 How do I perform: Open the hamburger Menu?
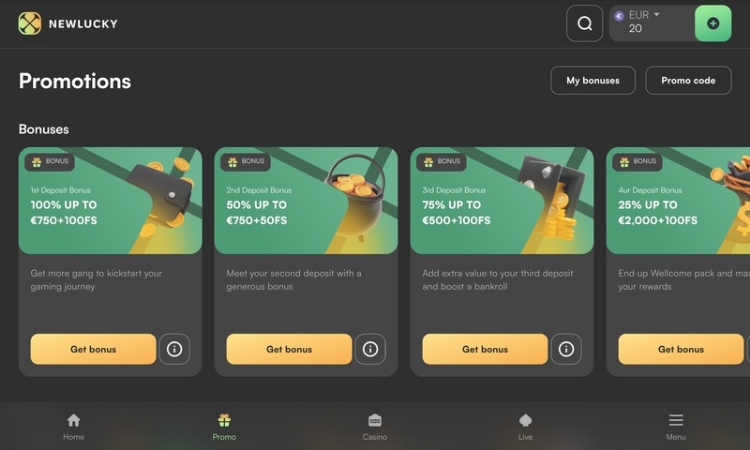(x=676, y=427)
